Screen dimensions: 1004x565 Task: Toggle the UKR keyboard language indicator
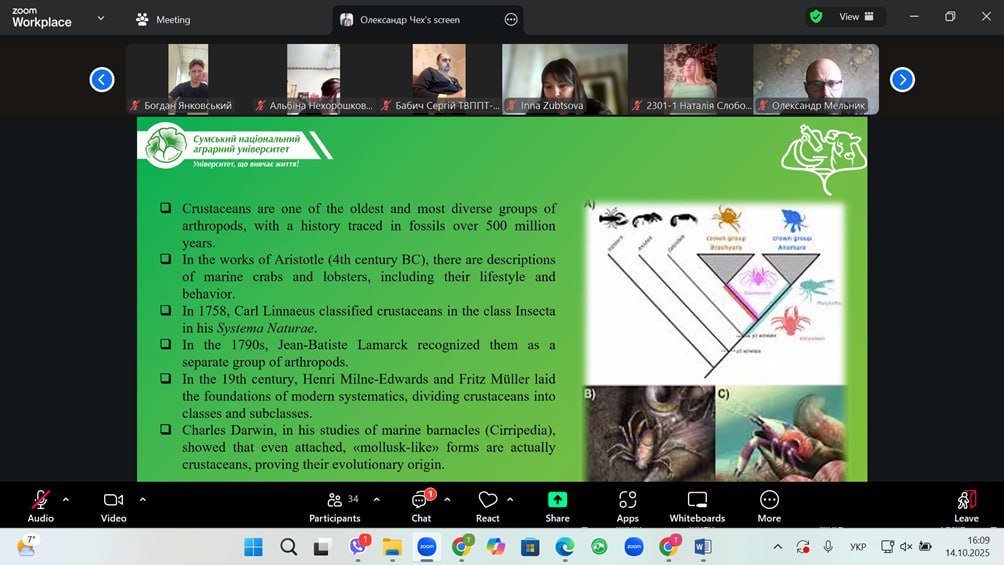[x=857, y=547]
